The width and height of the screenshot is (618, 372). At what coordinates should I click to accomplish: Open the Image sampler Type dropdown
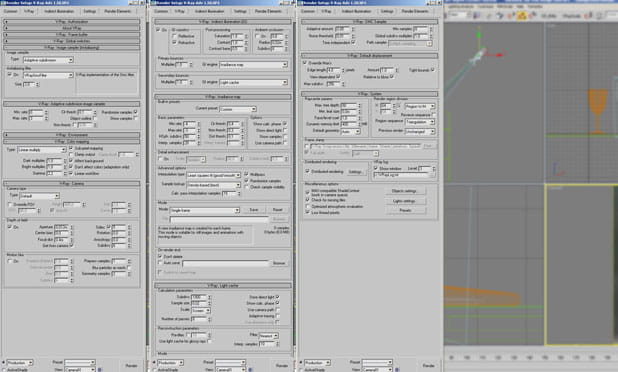(48, 60)
